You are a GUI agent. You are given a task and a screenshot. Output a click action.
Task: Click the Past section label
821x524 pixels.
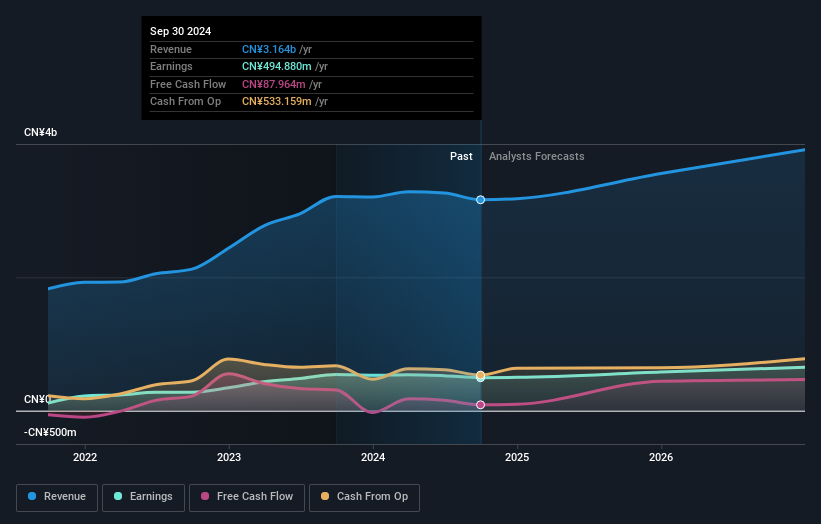461,157
